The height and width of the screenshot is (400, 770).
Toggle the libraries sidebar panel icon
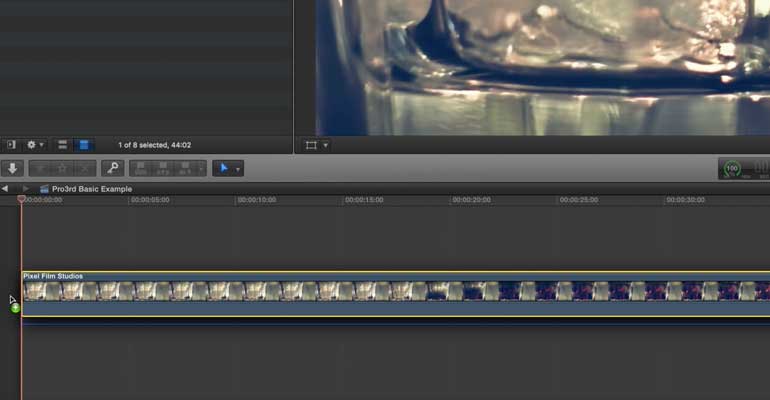[11, 145]
